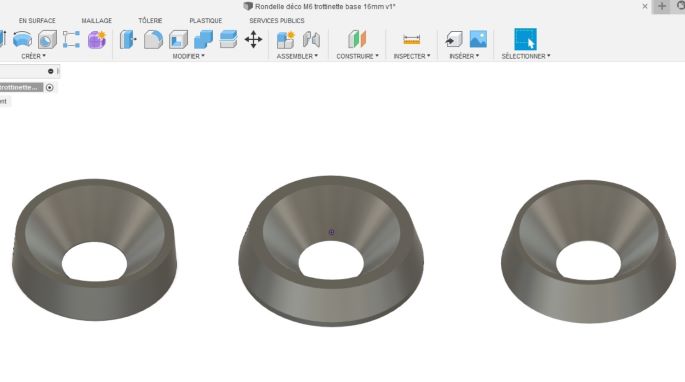Select the Offset Plane construct tool

(x=357, y=39)
